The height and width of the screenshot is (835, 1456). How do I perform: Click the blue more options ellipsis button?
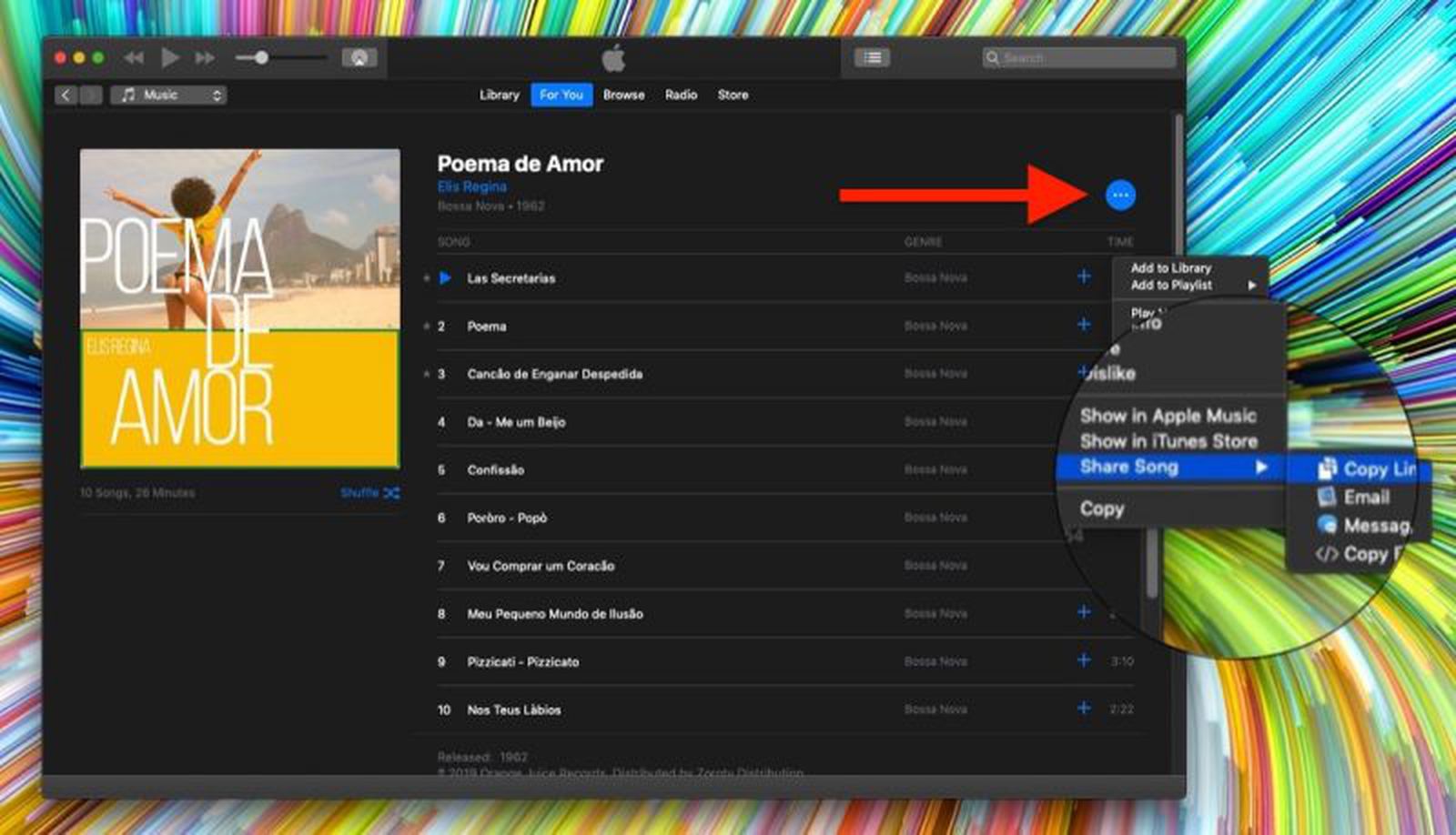coord(1120,195)
